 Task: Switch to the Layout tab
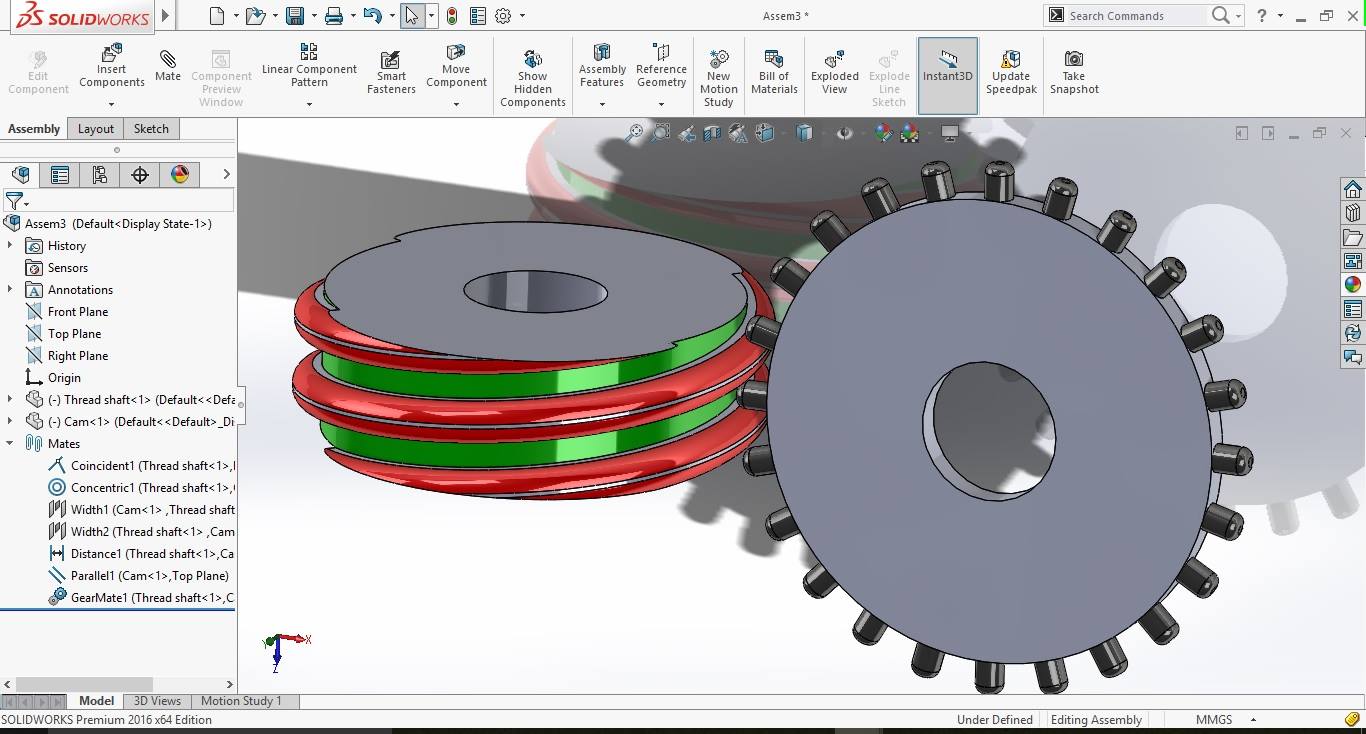(x=96, y=129)
